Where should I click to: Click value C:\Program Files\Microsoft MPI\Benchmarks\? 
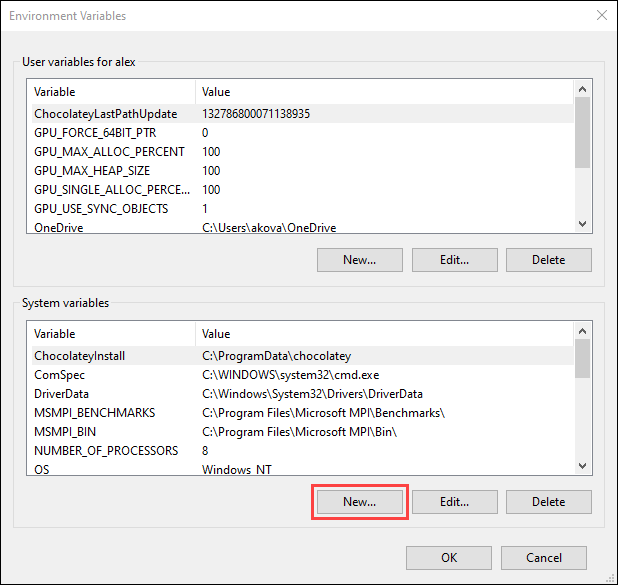click(x=324, y=413)
